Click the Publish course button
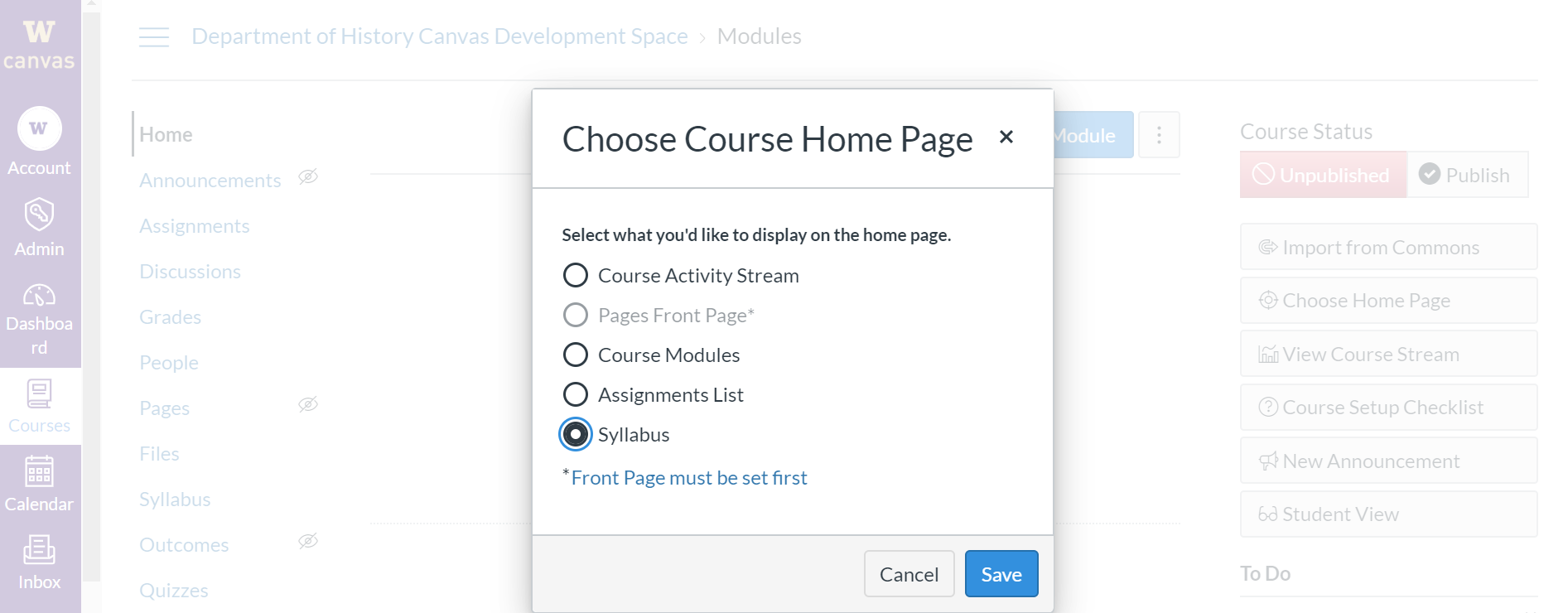1568x613 pixels. click(x=1467, y=175)
